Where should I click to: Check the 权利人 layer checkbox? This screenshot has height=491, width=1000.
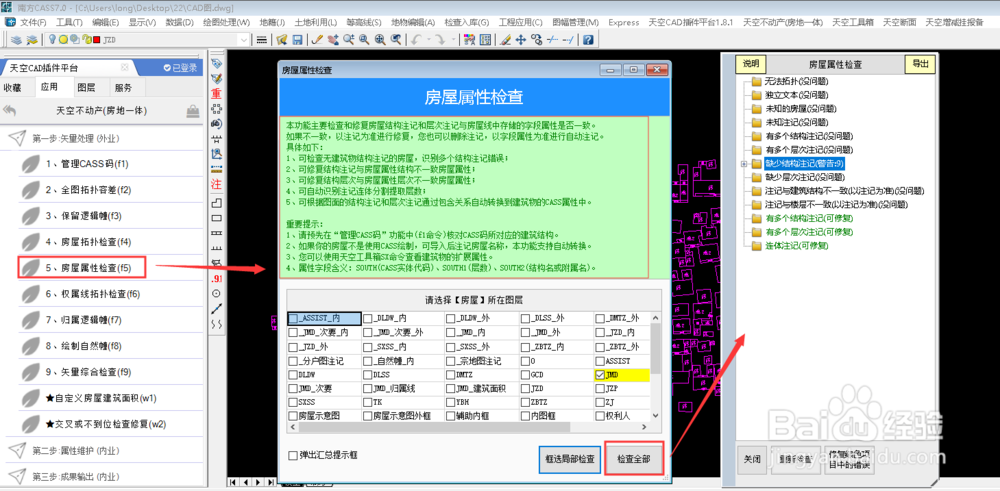(599, 416)
